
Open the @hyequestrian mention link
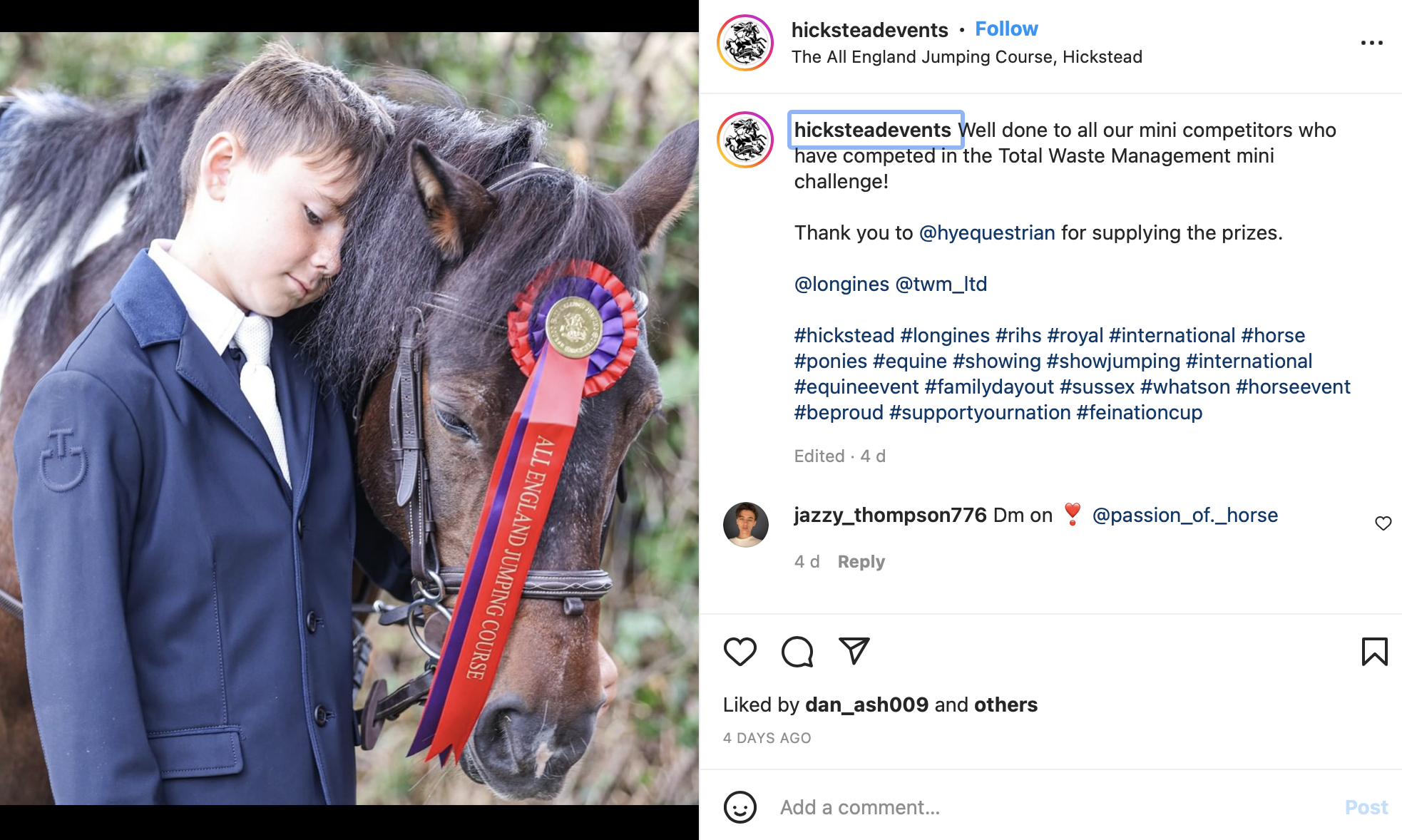point(986,233)
